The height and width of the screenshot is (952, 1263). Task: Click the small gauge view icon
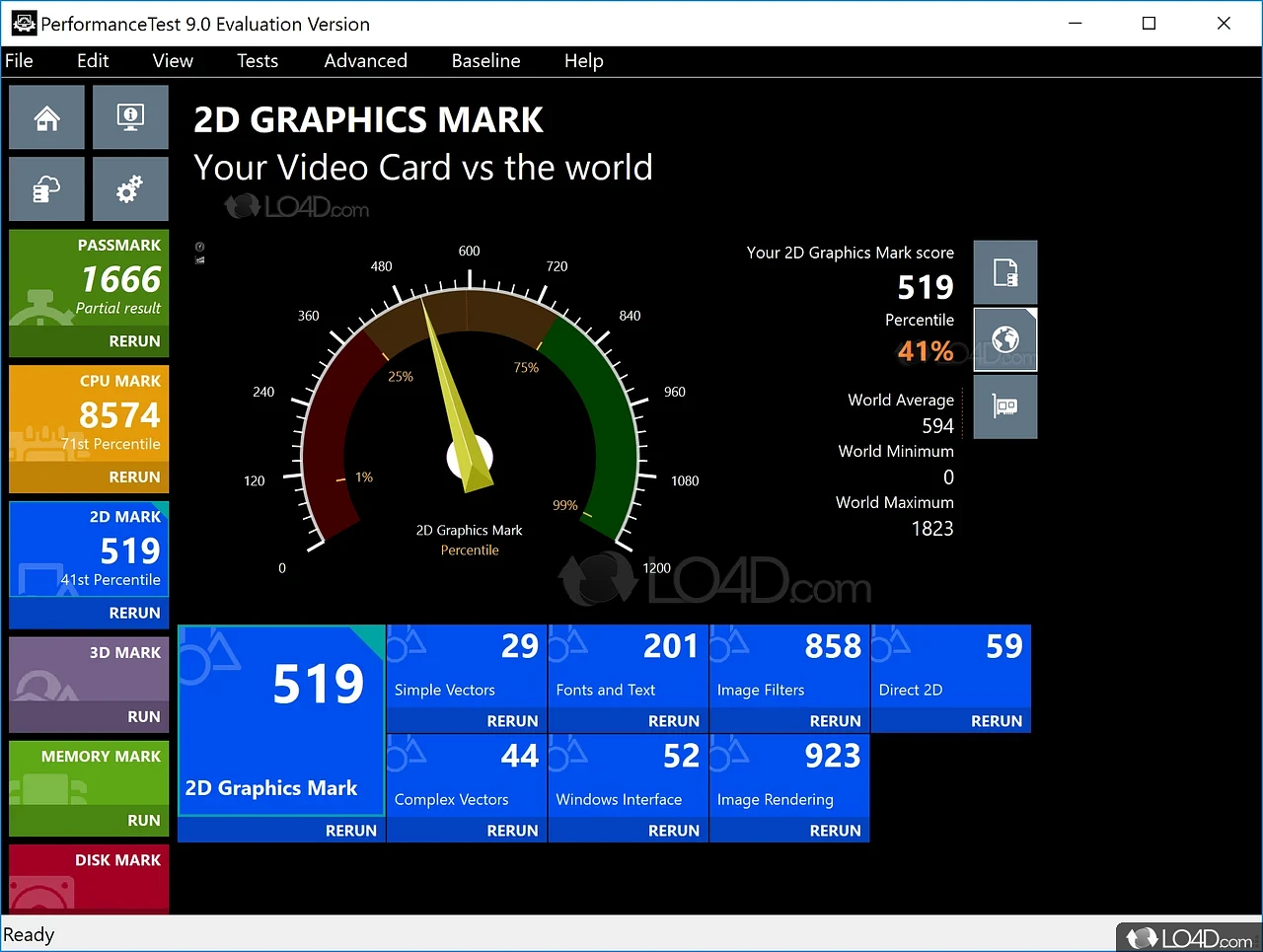click(199, 247)
